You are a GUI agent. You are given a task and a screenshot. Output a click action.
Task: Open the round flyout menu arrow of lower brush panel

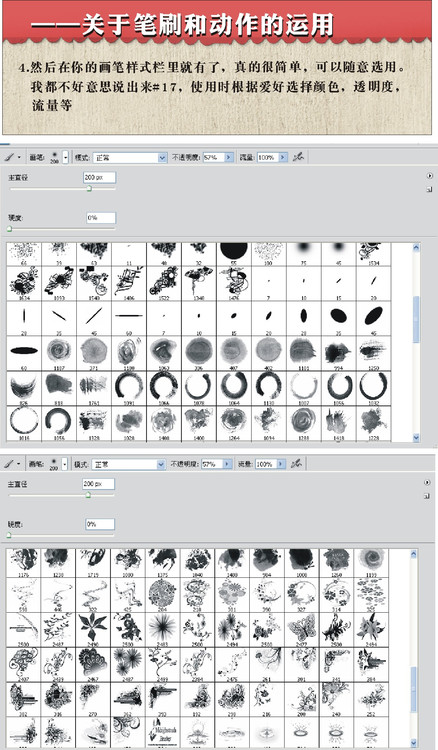pos(427,482)
